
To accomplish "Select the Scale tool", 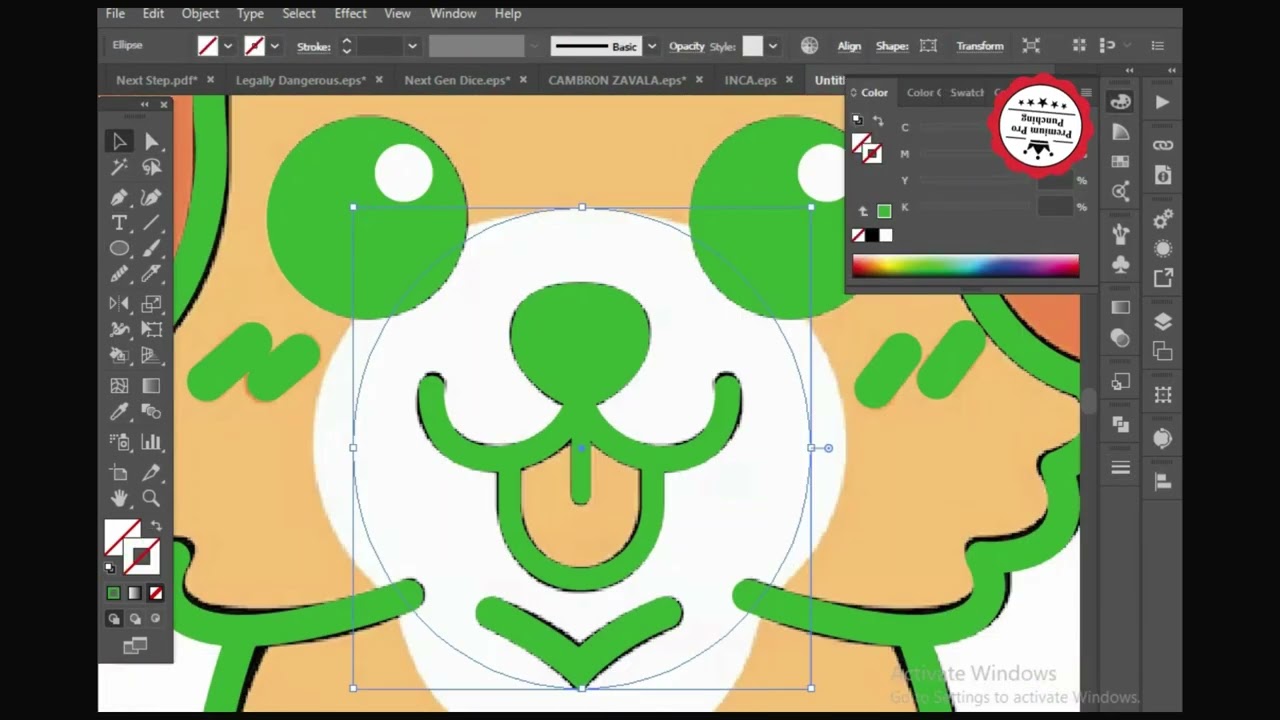I will [x=152, y=304].
